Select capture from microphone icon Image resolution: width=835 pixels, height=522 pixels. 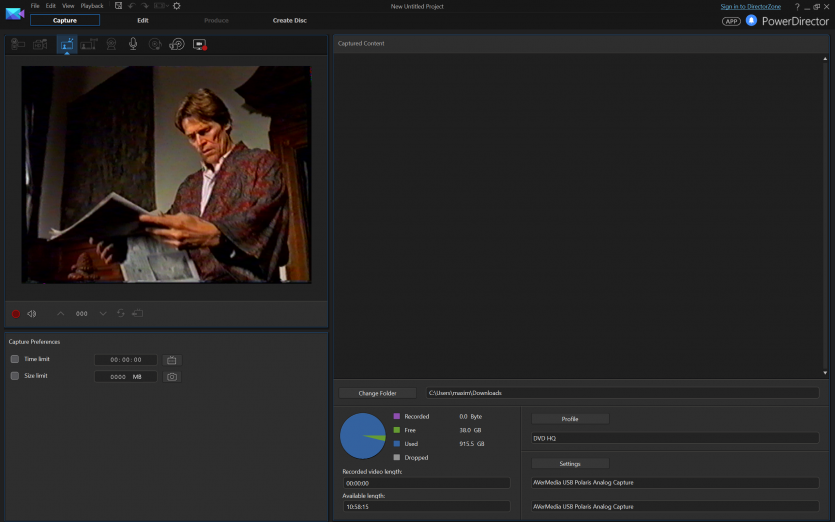(x=133, y=44)
